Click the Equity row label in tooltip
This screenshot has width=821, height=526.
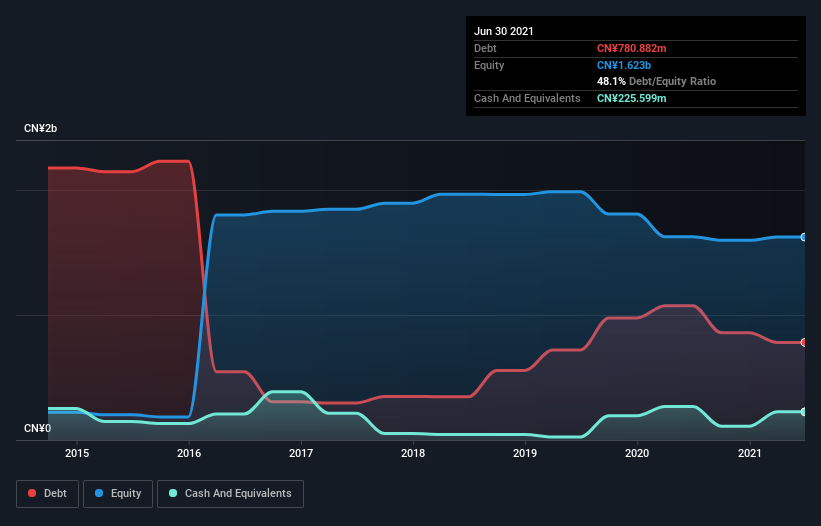(489, 65)
